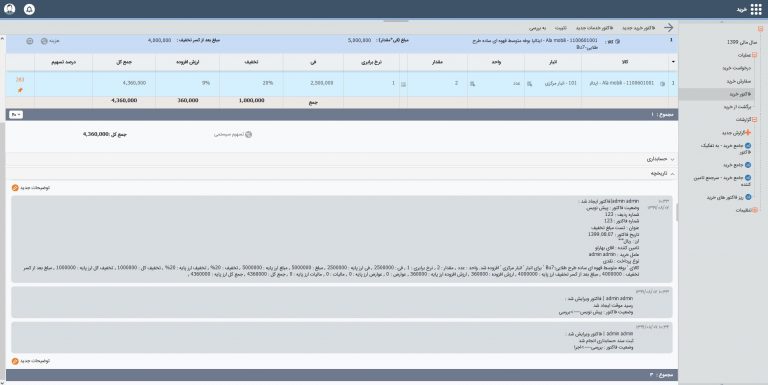The image size is (768, 385).
Task: Open the جامع خرید report icon
Action: [x=748, y=165]
